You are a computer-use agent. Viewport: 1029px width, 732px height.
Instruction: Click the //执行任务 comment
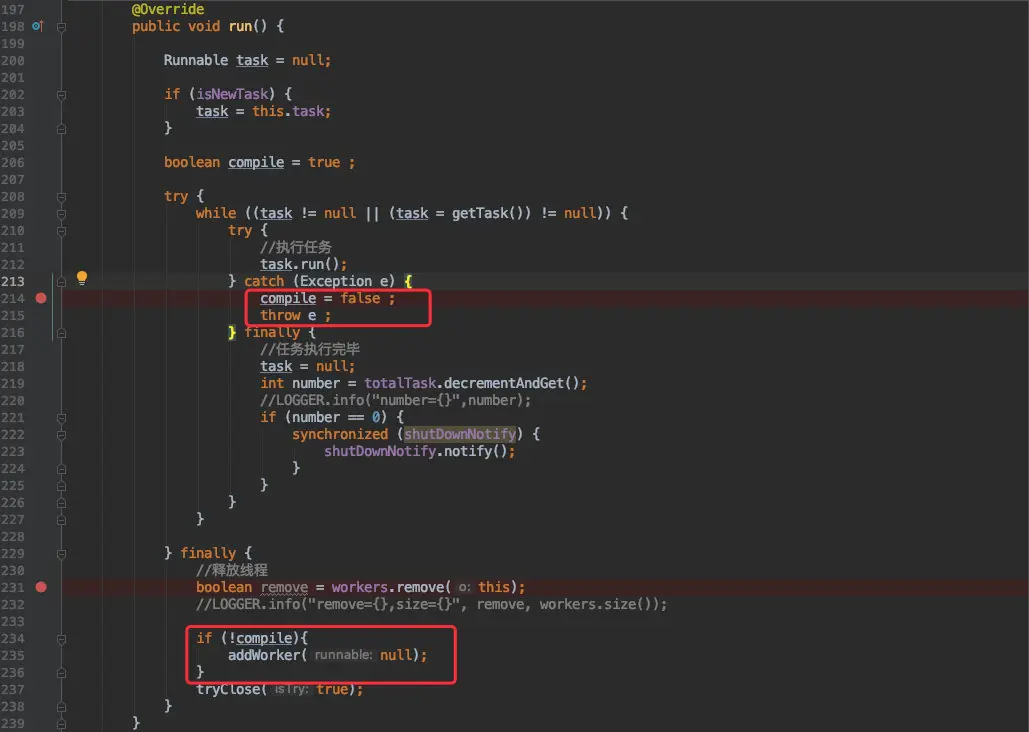click(296, 248)
